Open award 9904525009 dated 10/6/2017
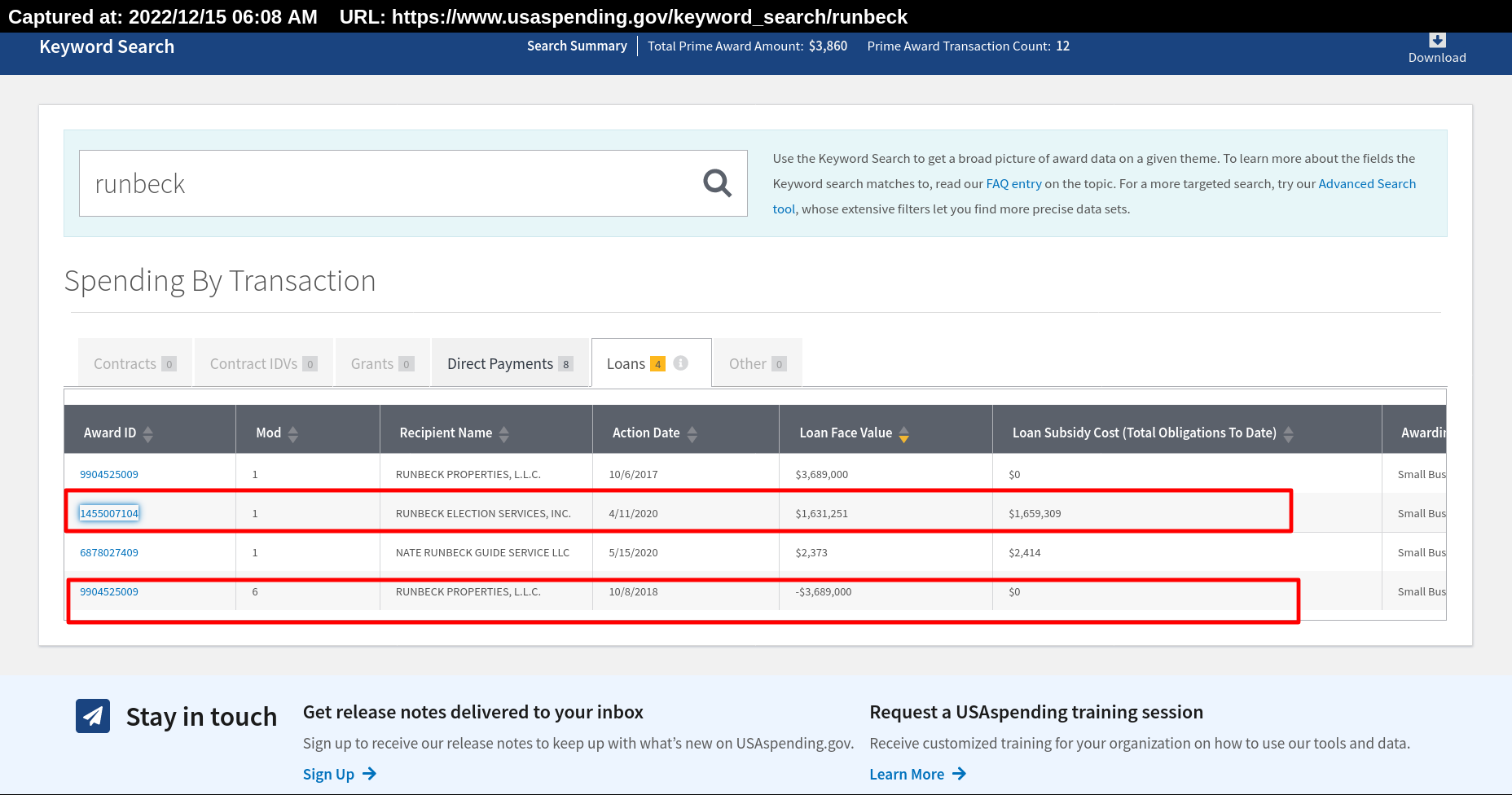Image resolution: width=1512 pixels, height=795 pixels. coord(109,474)
